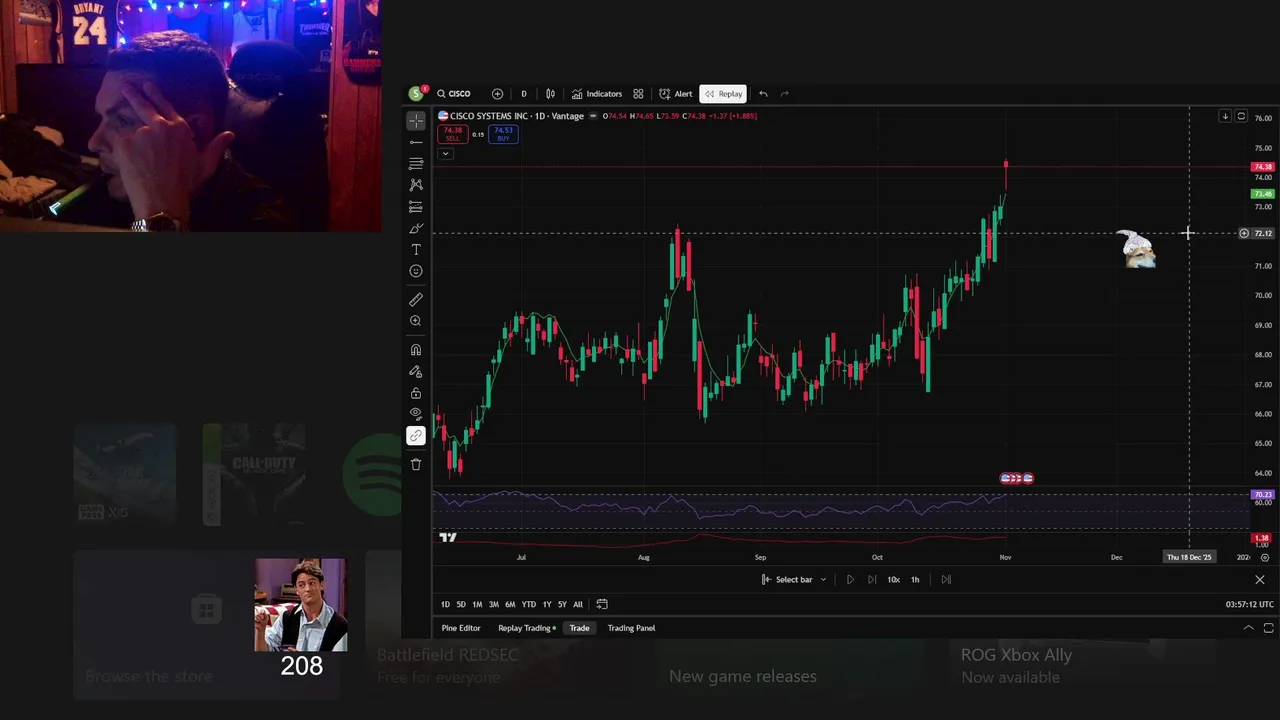Activate the zoom in tool
This screenshot has height=720, width=1280.
pyautogui.click(x=416, y=321)
